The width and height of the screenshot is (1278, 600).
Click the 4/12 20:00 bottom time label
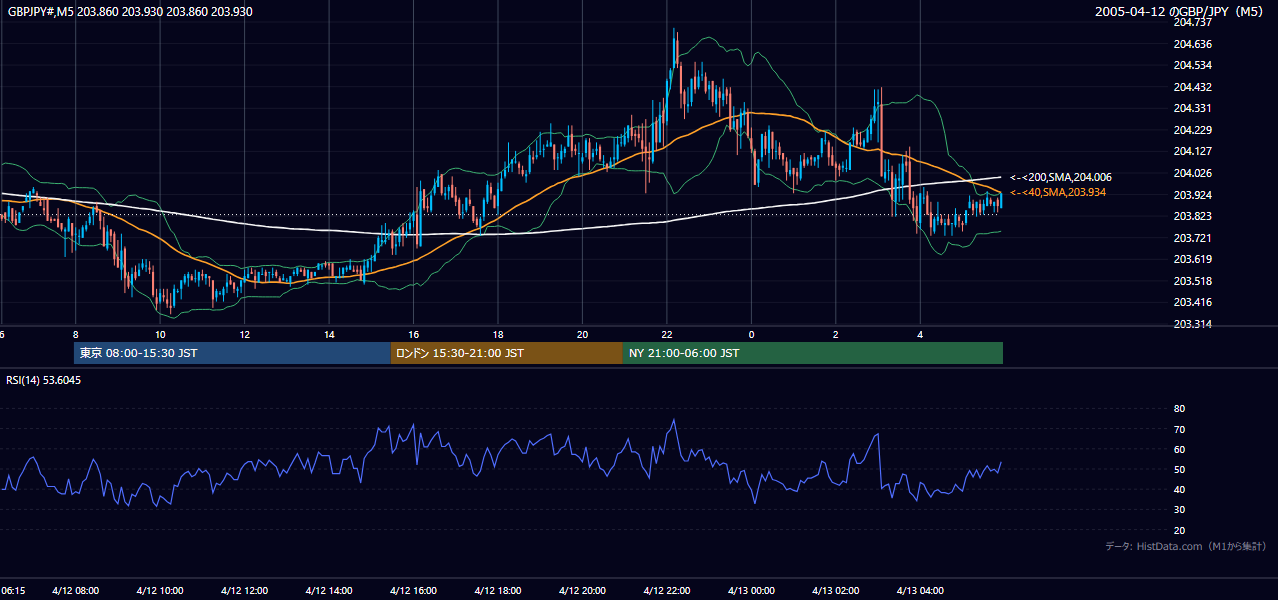pyautogui.click(x=582, y=591)
